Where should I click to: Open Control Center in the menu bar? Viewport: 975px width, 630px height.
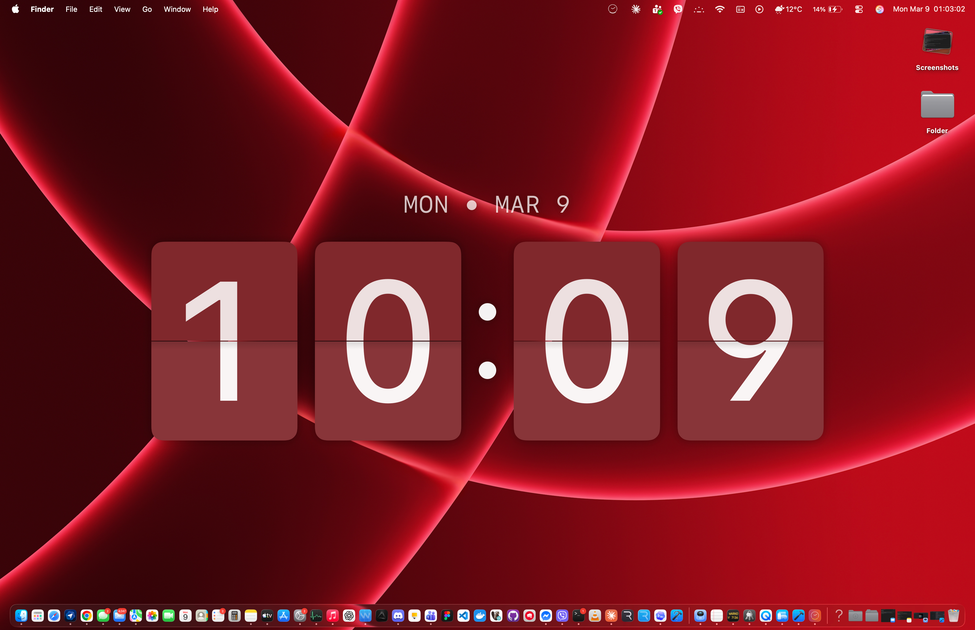[x=858, y=9]
